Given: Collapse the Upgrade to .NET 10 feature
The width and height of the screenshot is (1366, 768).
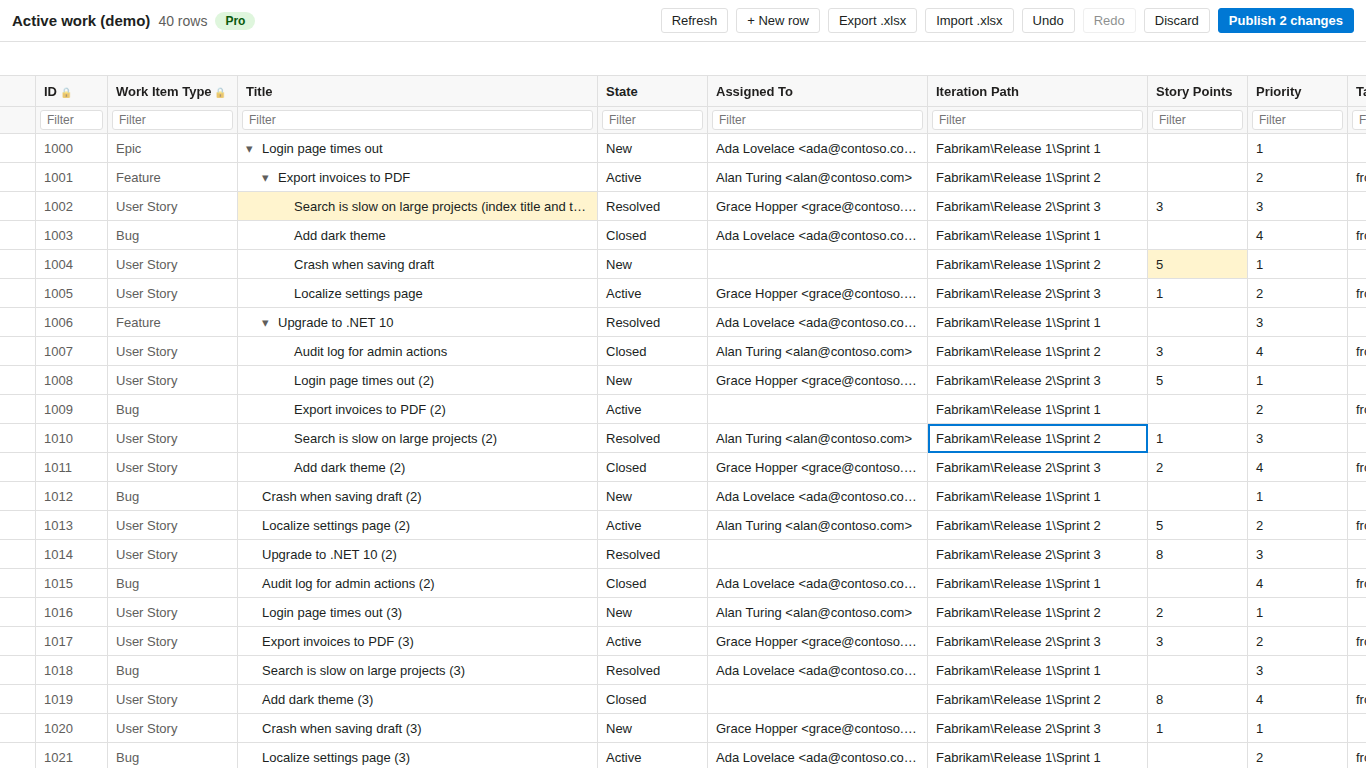Looking at the screenshot, I should (265, 323).
